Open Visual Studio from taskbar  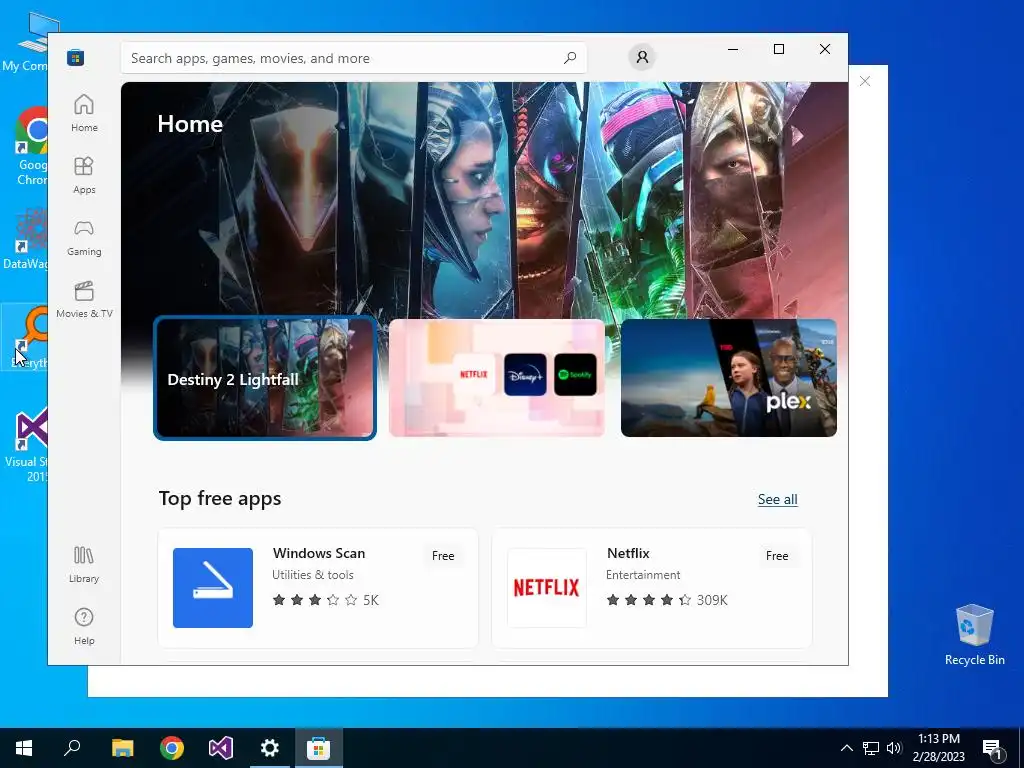[221, 748]
